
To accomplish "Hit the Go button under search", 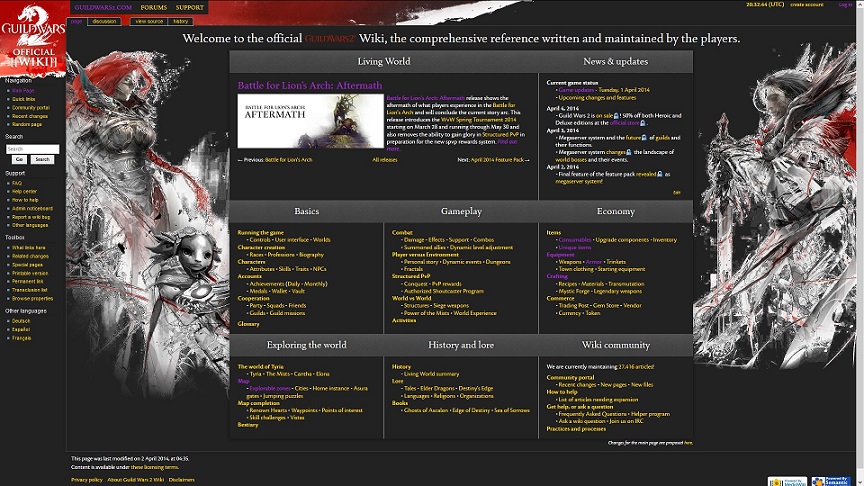I will 19,160.
